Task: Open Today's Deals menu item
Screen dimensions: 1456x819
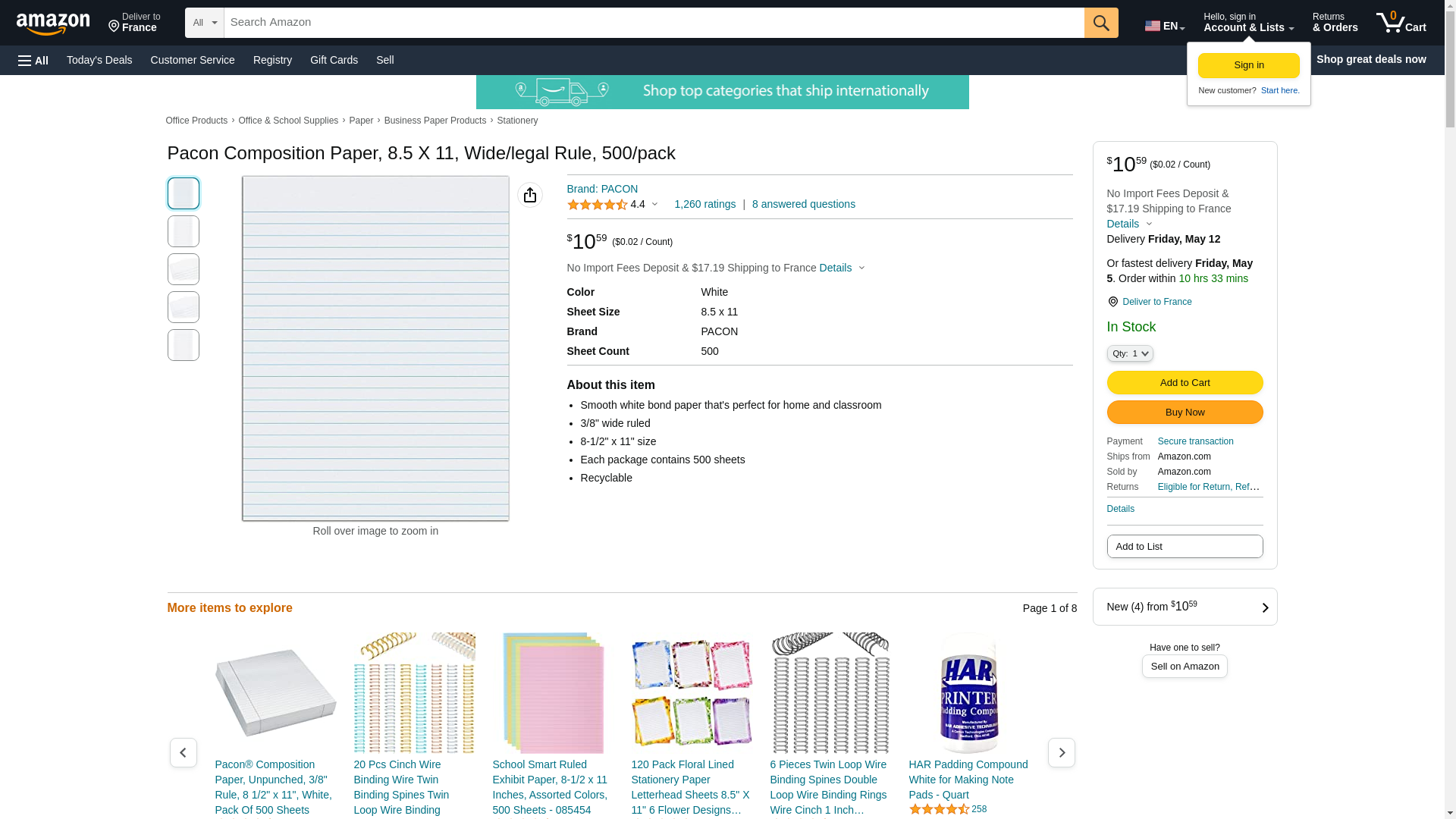Action: coord(99,60)
